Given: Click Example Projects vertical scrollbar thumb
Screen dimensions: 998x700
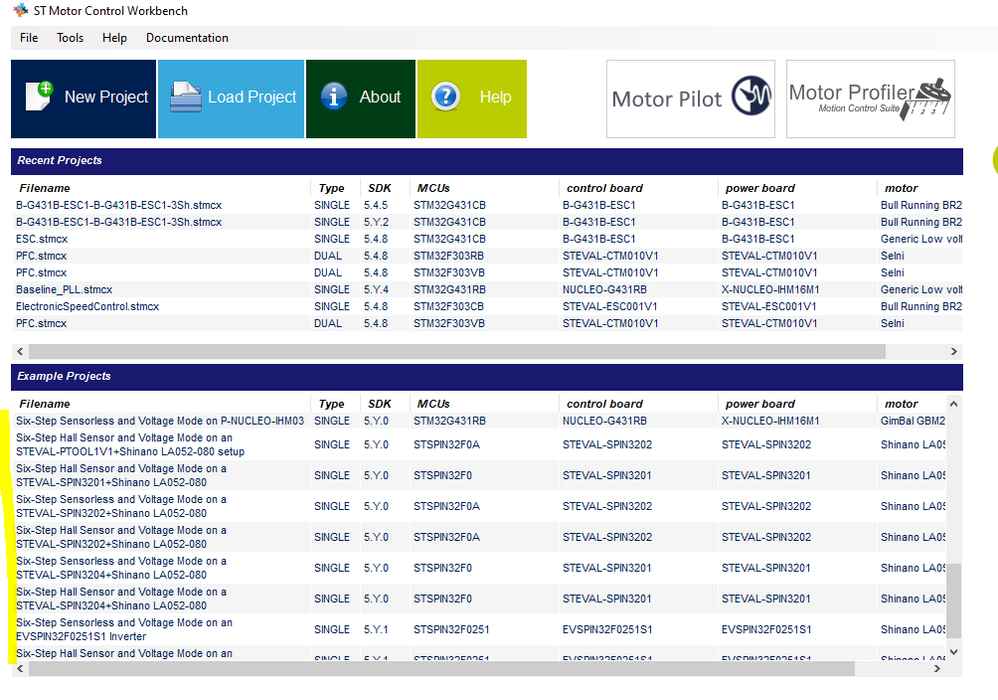Looking at the screenshot, I should pos(953,601).
